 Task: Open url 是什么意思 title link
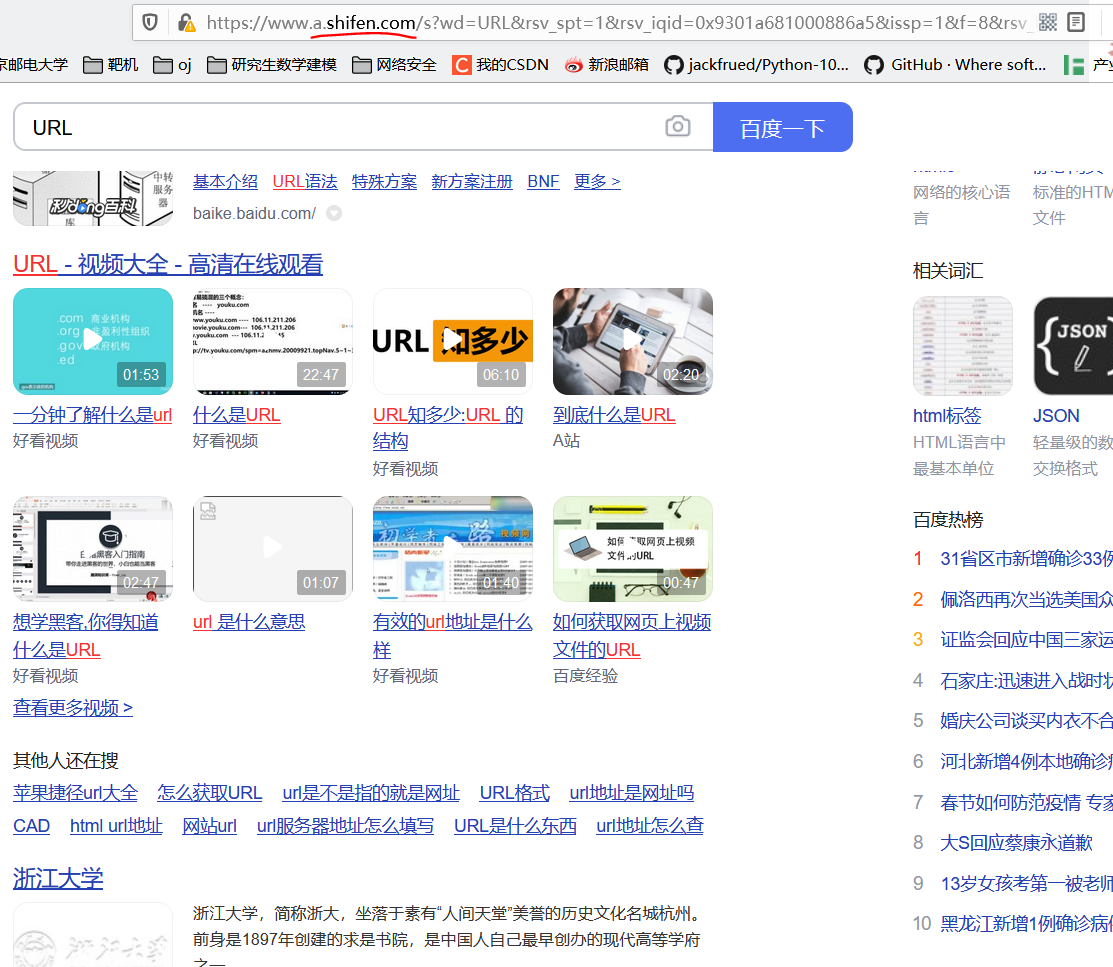coord(249,622)
